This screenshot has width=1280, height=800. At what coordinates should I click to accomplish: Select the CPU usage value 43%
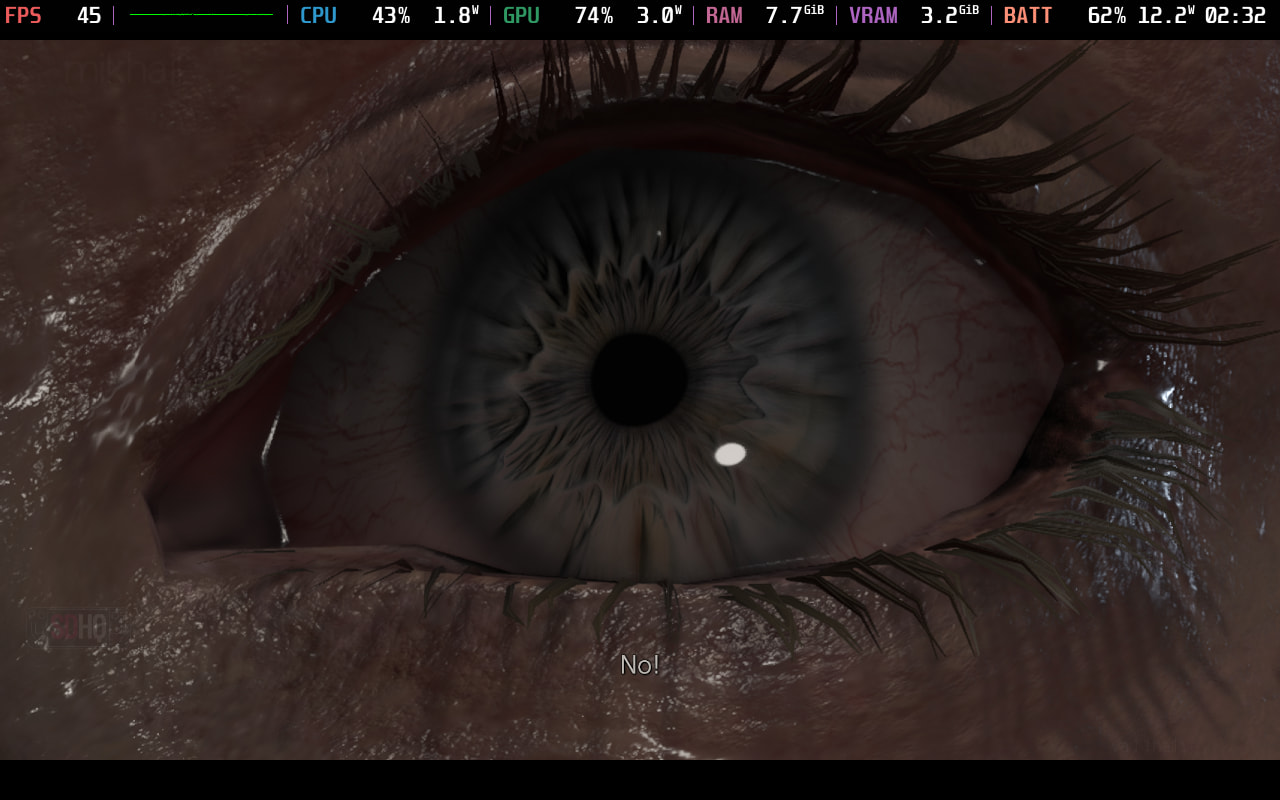[391, 16]
